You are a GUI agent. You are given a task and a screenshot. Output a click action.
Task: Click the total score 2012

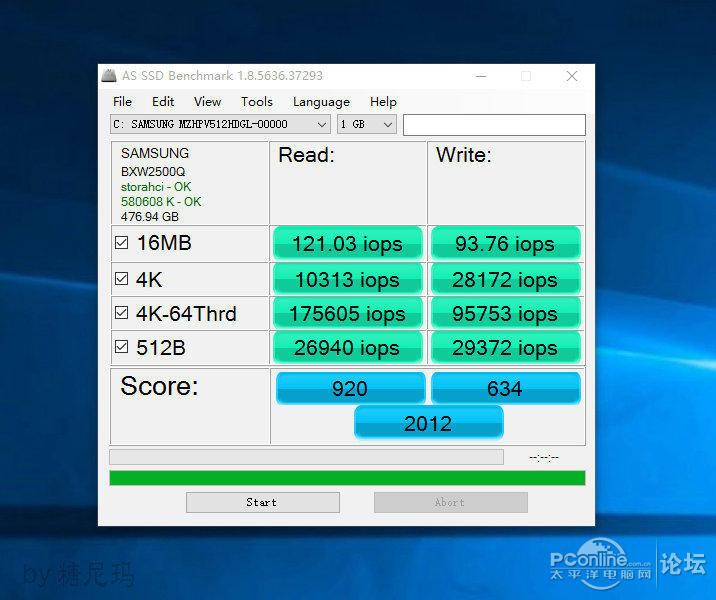pos(428,423)
